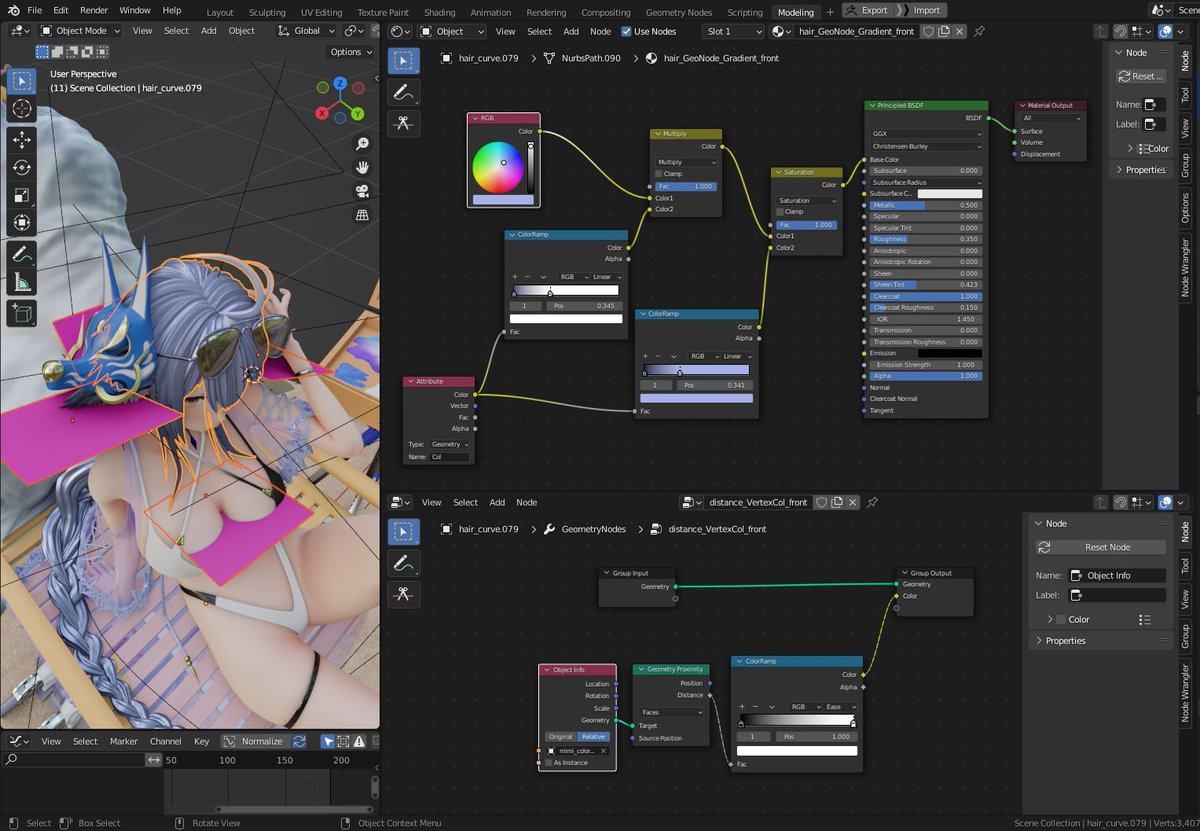Unlink distance_VertexCol_front node group
The width and height of the screenshot is (1200, 831).
[x=853, y=502]
